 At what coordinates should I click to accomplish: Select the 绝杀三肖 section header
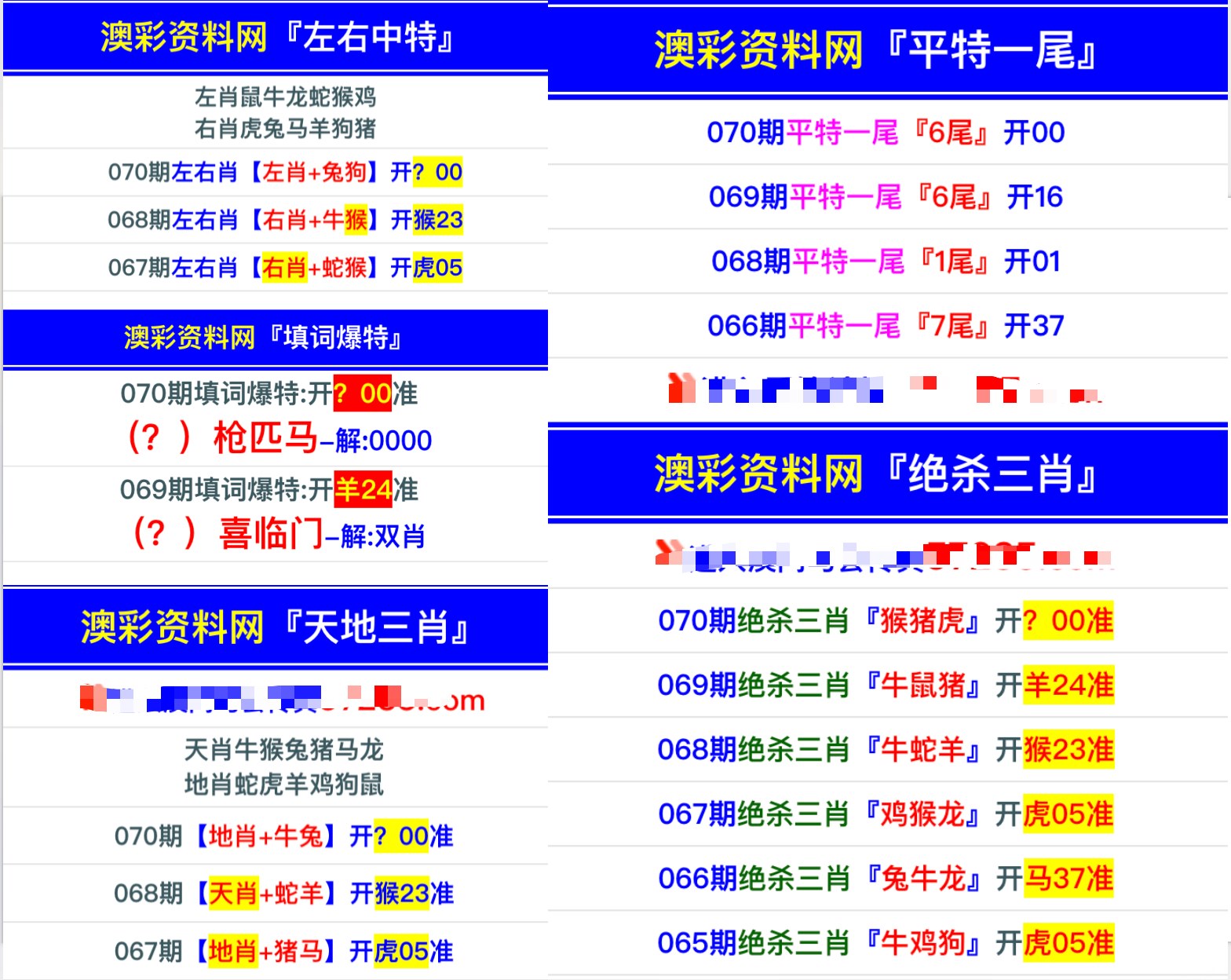coord(875,474)
